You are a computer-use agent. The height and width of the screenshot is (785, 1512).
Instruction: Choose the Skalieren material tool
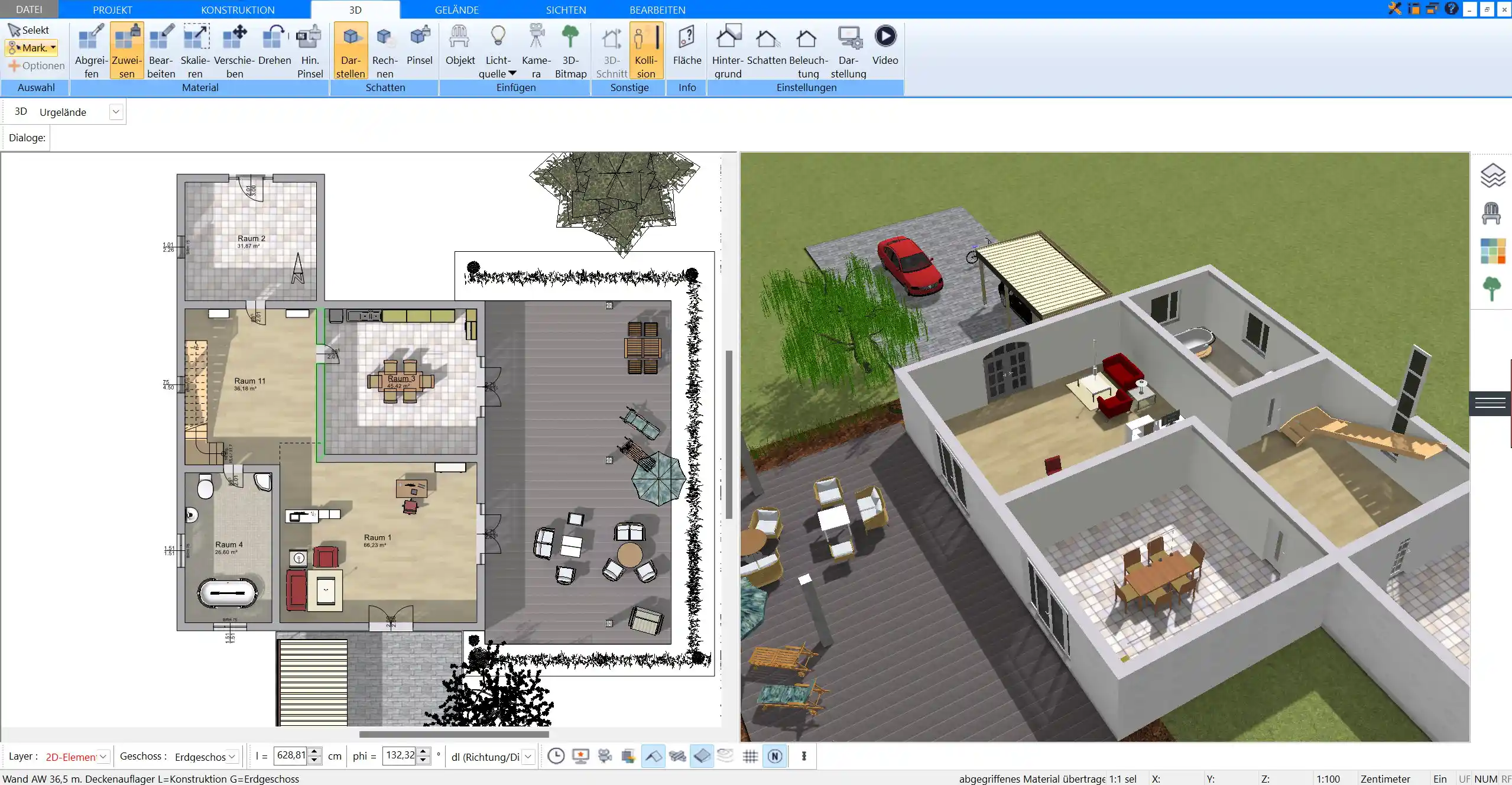point(195,51)
